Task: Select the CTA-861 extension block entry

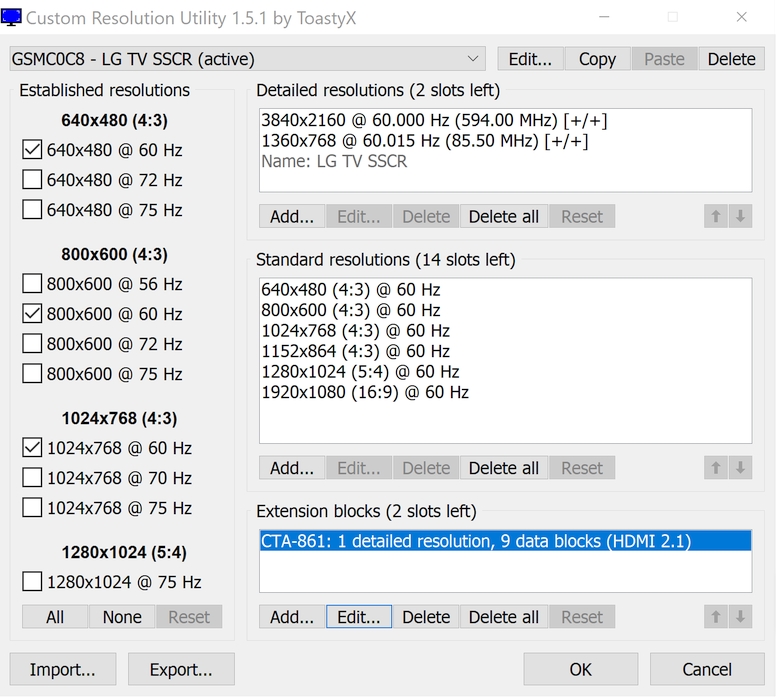Action: click(x=476, y=542)
